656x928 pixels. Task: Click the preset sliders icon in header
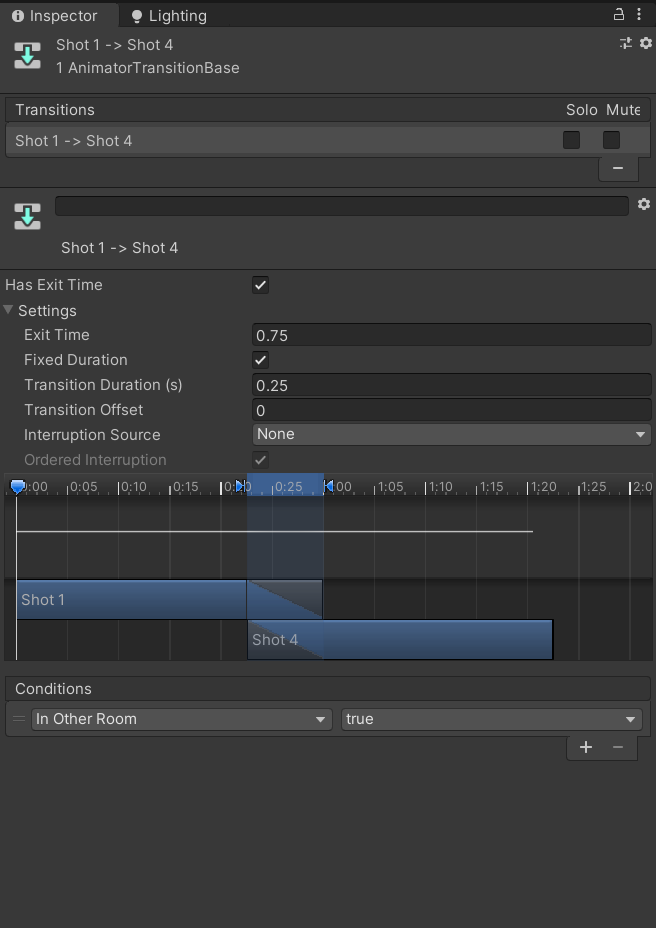tap(626, 43)
